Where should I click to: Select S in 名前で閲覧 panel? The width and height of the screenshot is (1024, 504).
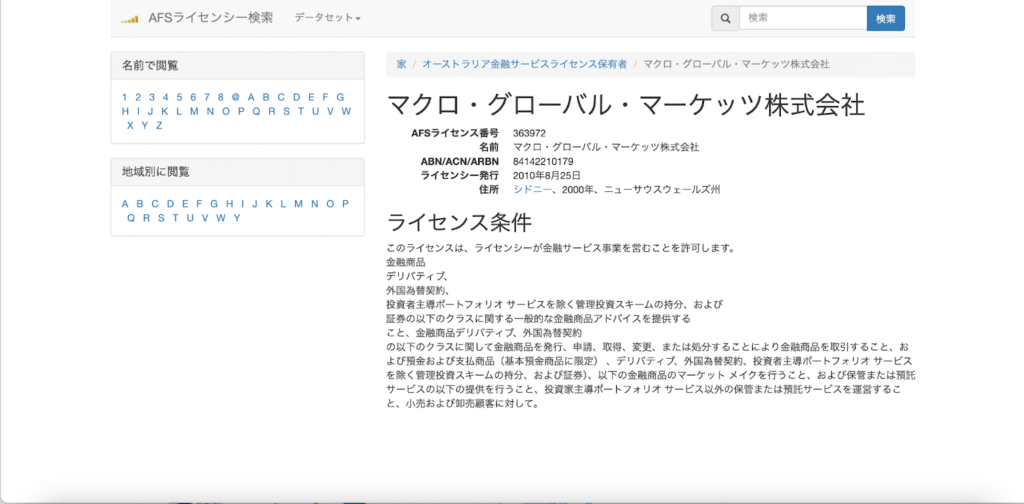pyautogui.click(x=286, y=111)
